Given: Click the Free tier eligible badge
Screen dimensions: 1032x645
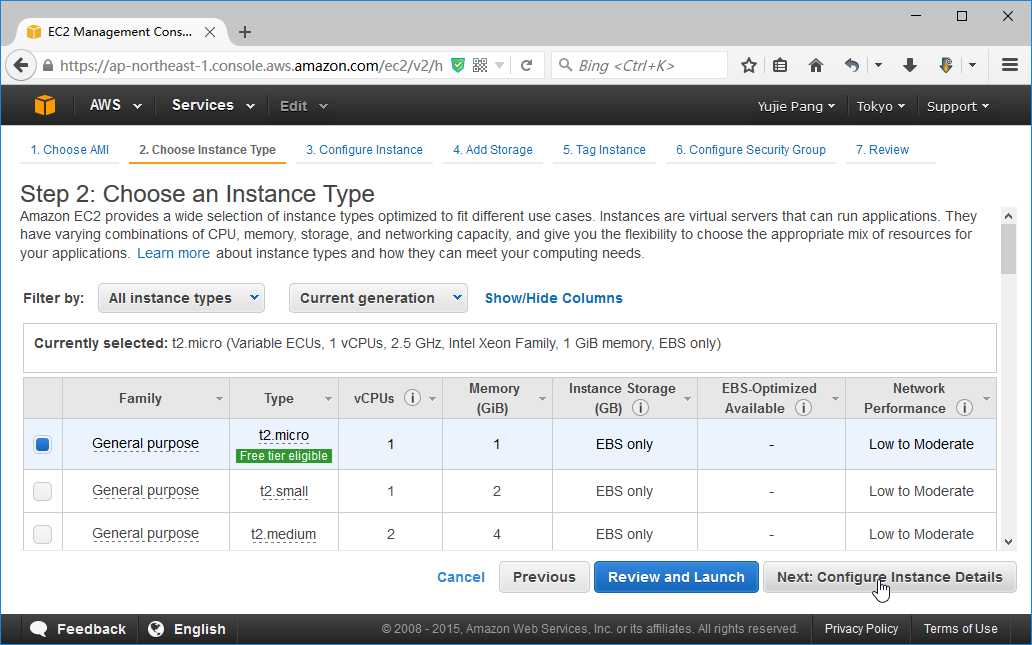Looking at the screenshot, I should point(284,456).
